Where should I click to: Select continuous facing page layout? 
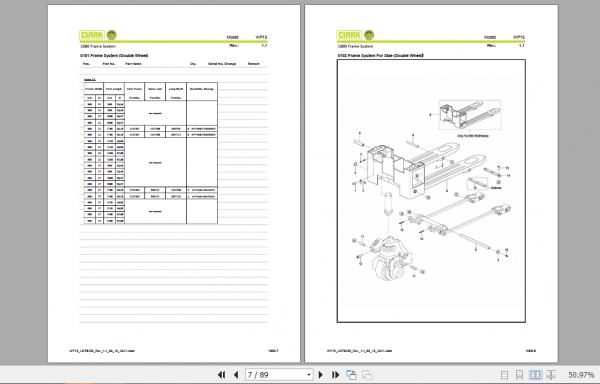point(551,375)
